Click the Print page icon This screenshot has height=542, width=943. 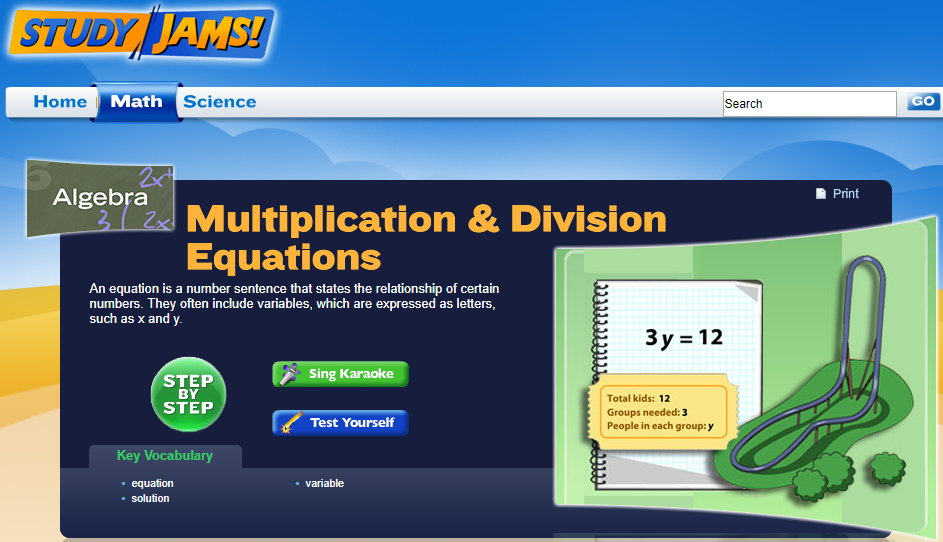(821, 194)
